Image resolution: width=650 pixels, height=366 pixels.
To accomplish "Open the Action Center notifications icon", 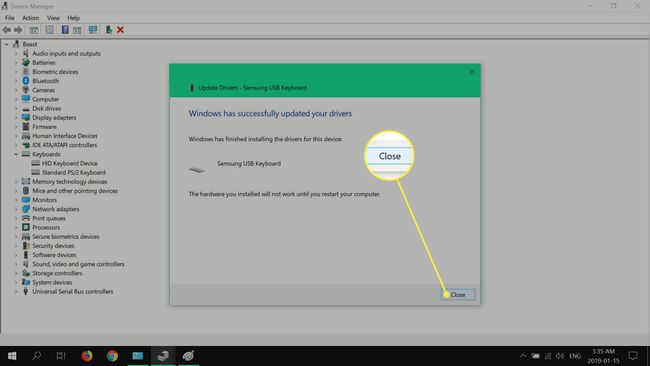I will [x=633, y=356].
